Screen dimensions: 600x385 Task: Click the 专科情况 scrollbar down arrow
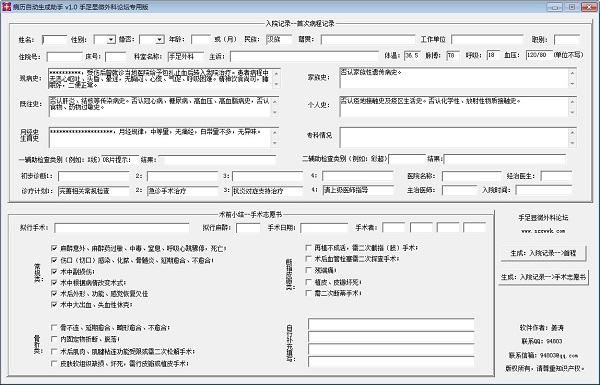(x=572, y=143)
